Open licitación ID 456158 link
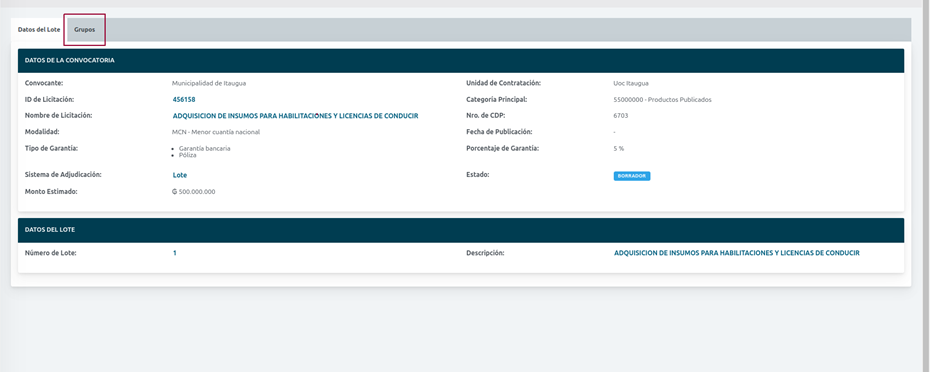 point(184,100)
